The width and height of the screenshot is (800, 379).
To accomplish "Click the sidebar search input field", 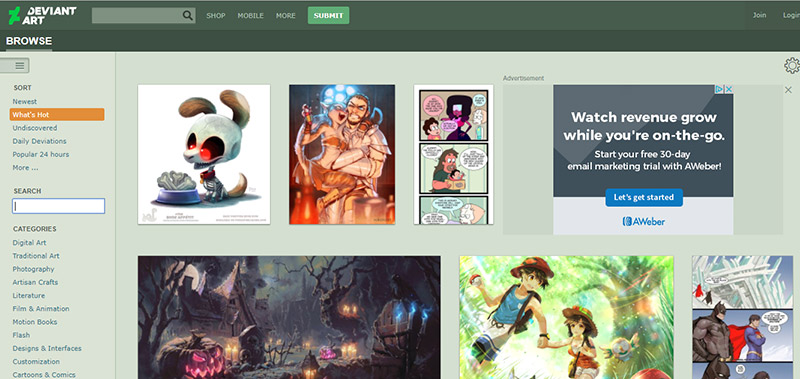I will [59, 206].
